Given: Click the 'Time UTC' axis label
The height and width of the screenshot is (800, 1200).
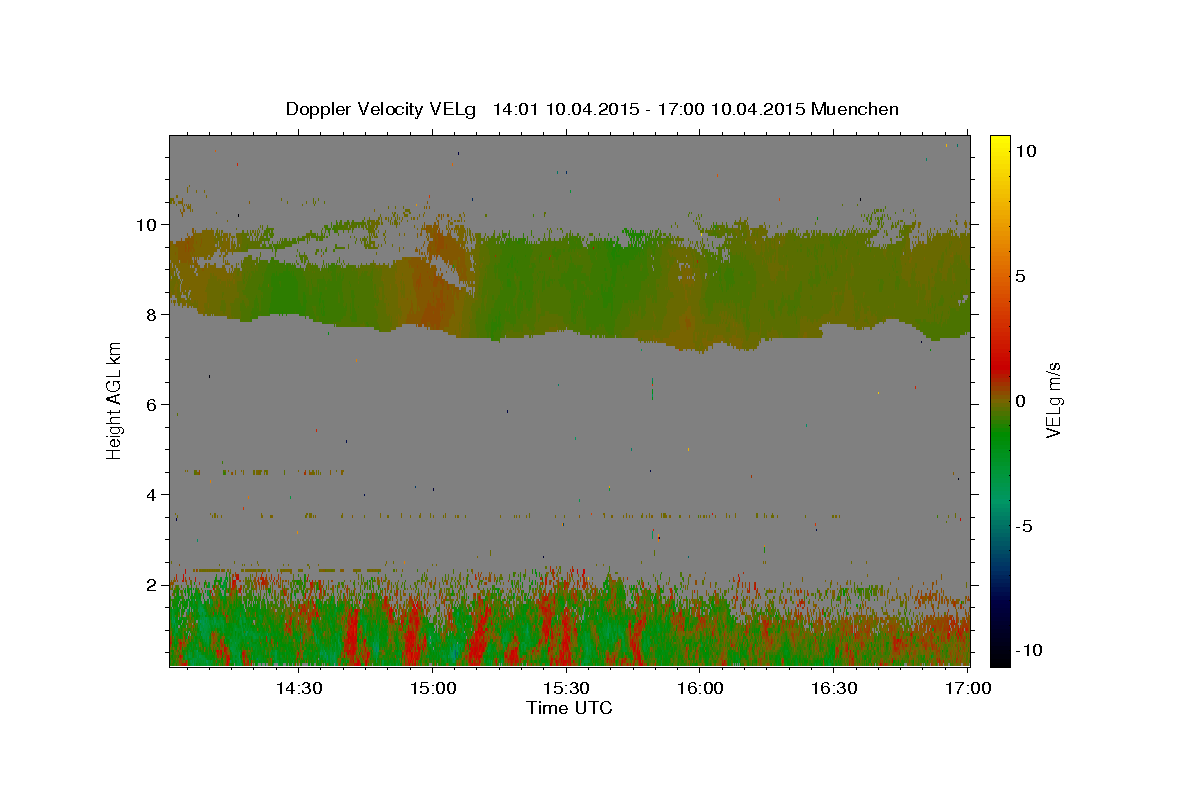Looking at the screenshot, I should [x=569, y=708].
